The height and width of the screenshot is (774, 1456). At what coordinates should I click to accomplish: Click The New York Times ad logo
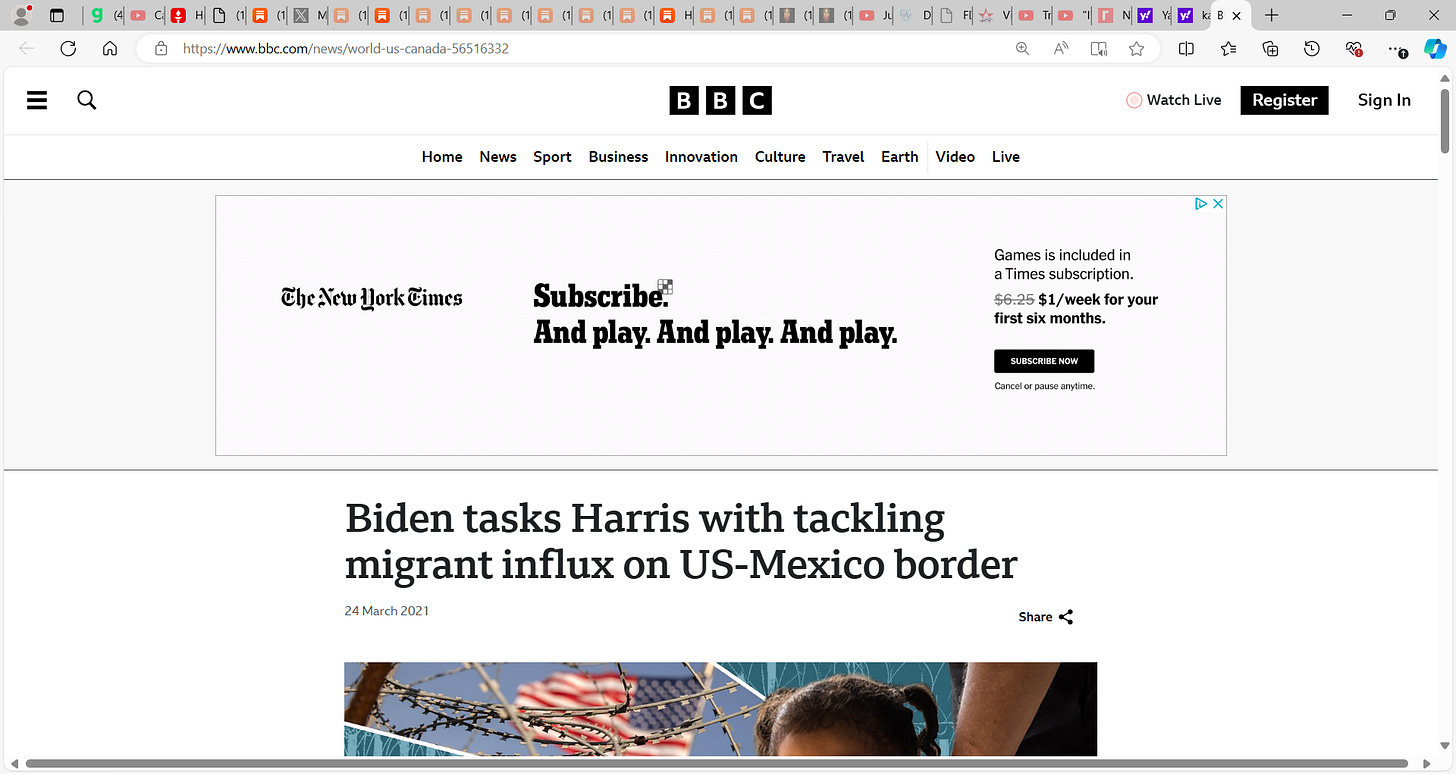[372, 298]
